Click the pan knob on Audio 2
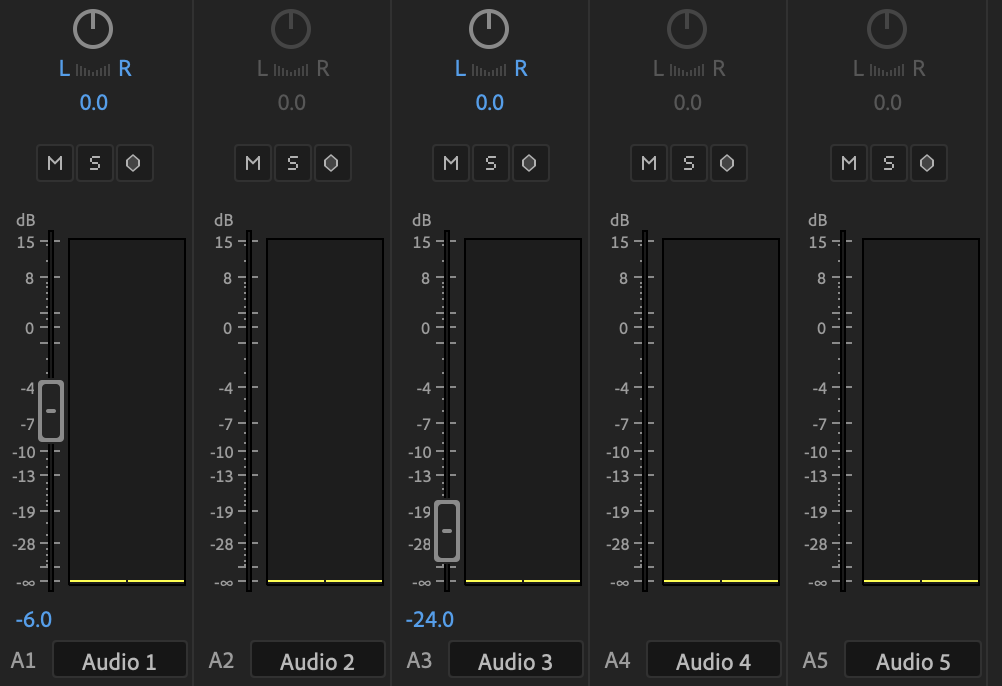The height and width of the screenshot is (686, 1002). pyautogui.click(x=290, y=28)
